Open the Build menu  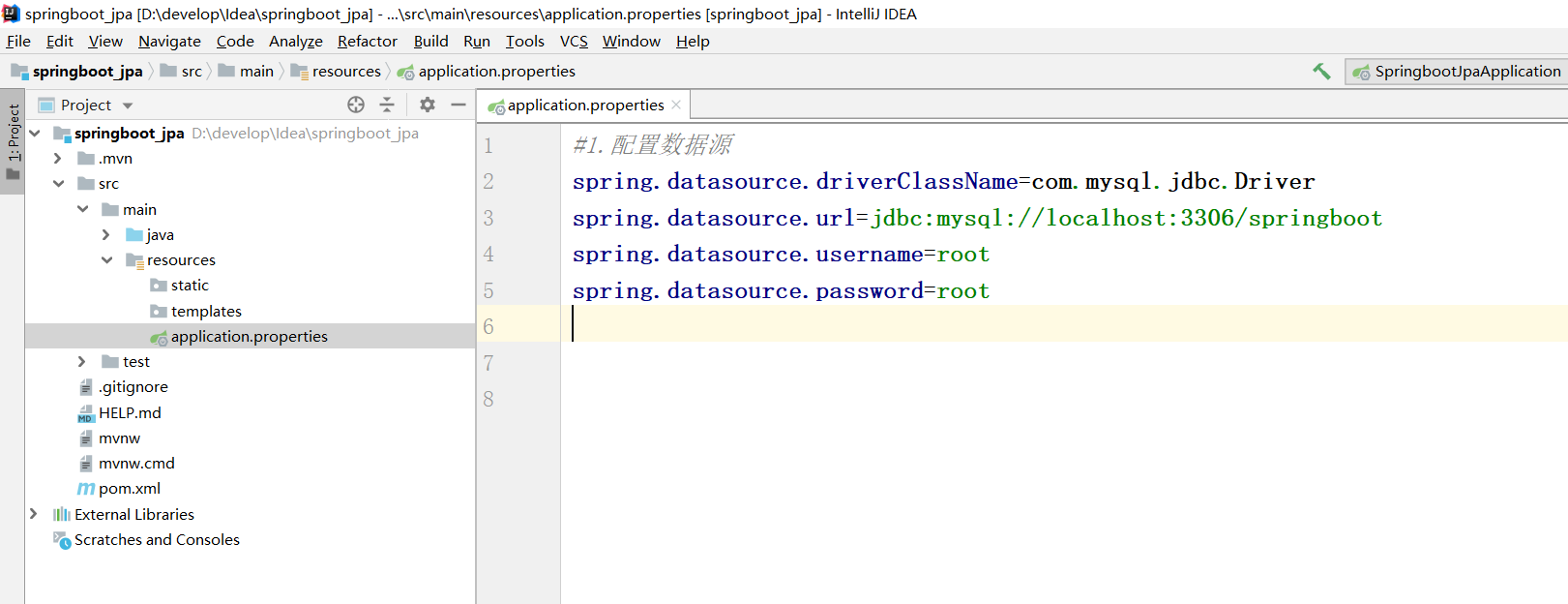(x=430, y=42)
